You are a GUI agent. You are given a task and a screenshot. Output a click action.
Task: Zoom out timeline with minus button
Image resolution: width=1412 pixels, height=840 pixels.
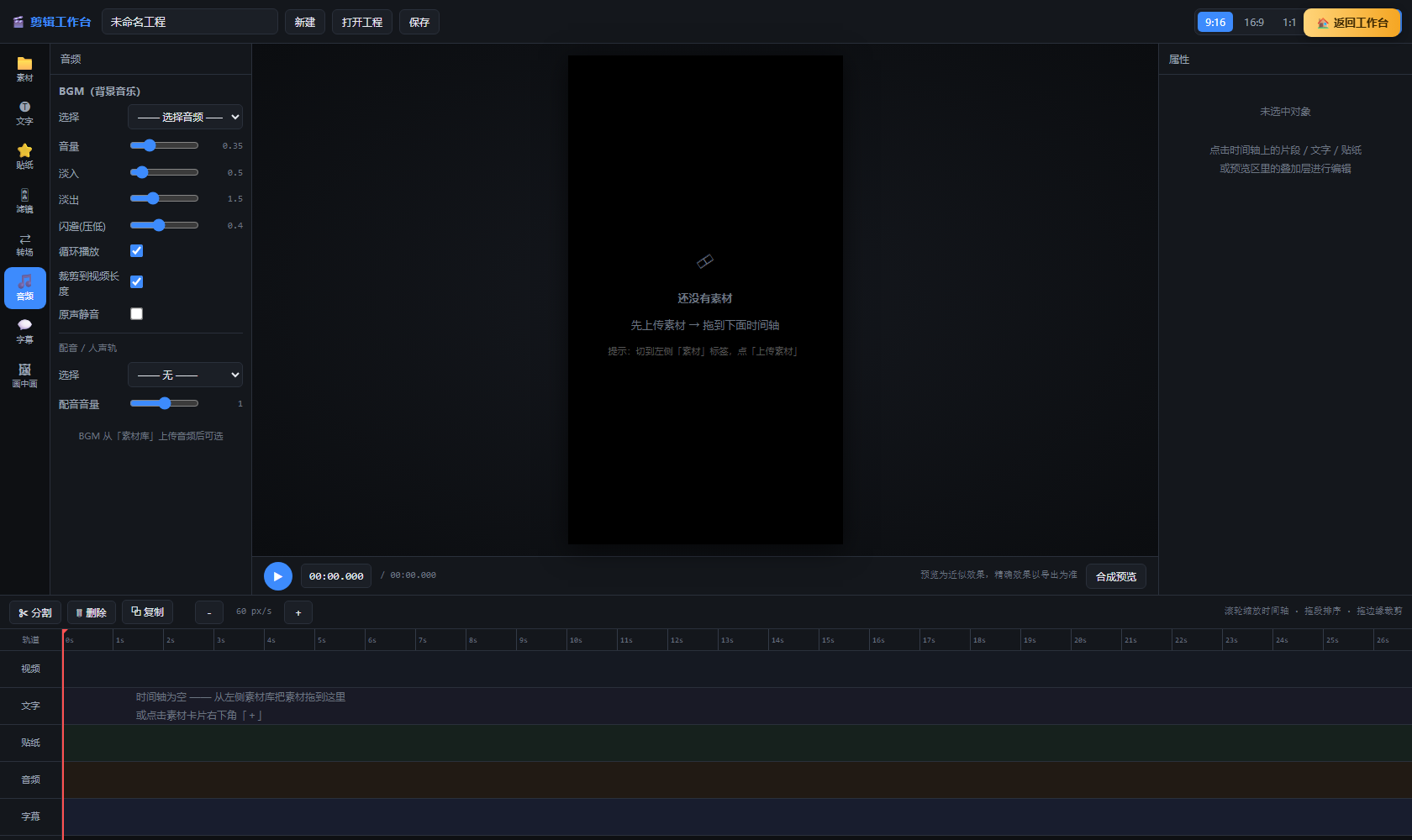coord(209,612)
